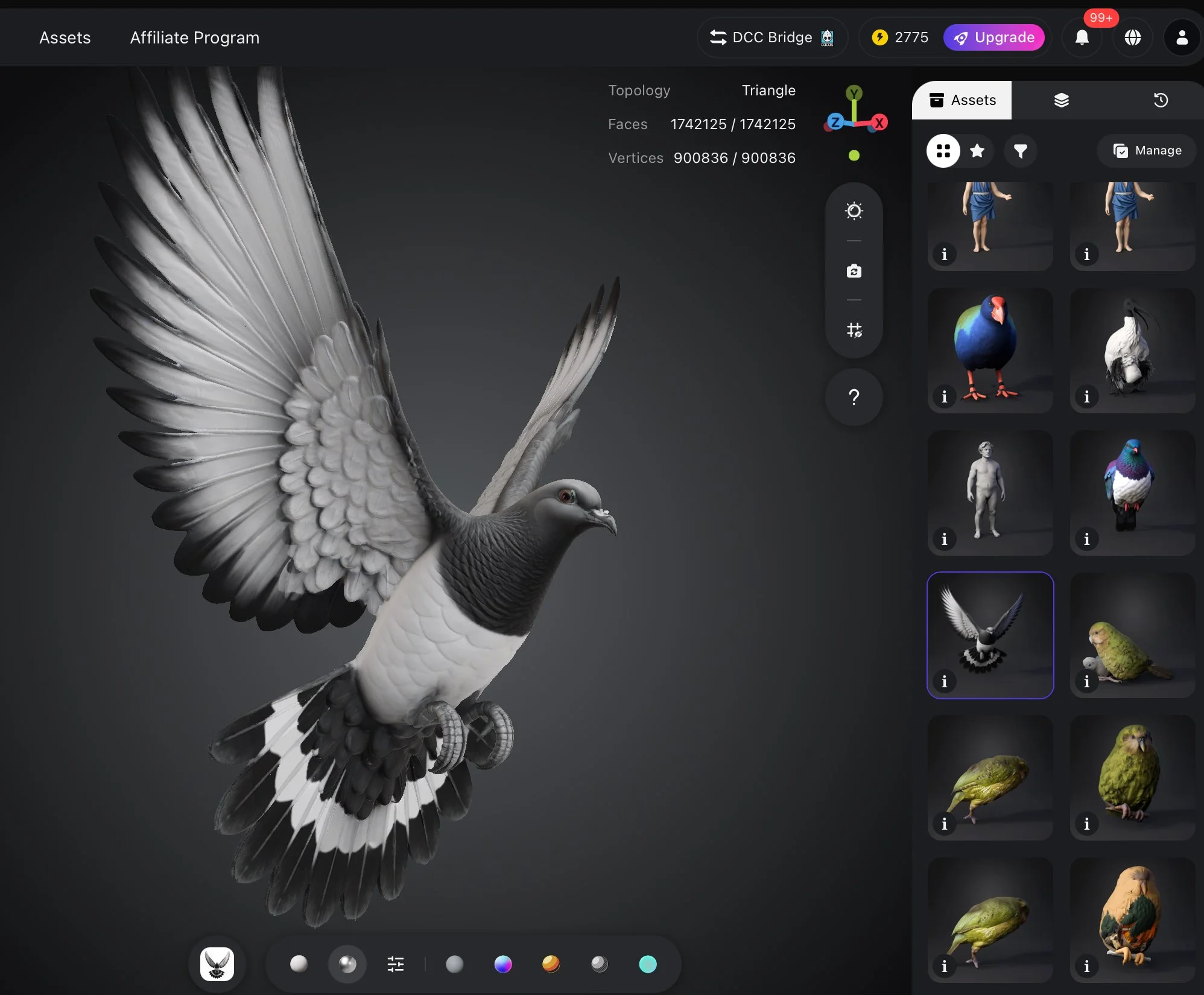Select the glossy sphere render mode
The width and height of the screenshot is (1204, 995).
(x=347, y=964)
